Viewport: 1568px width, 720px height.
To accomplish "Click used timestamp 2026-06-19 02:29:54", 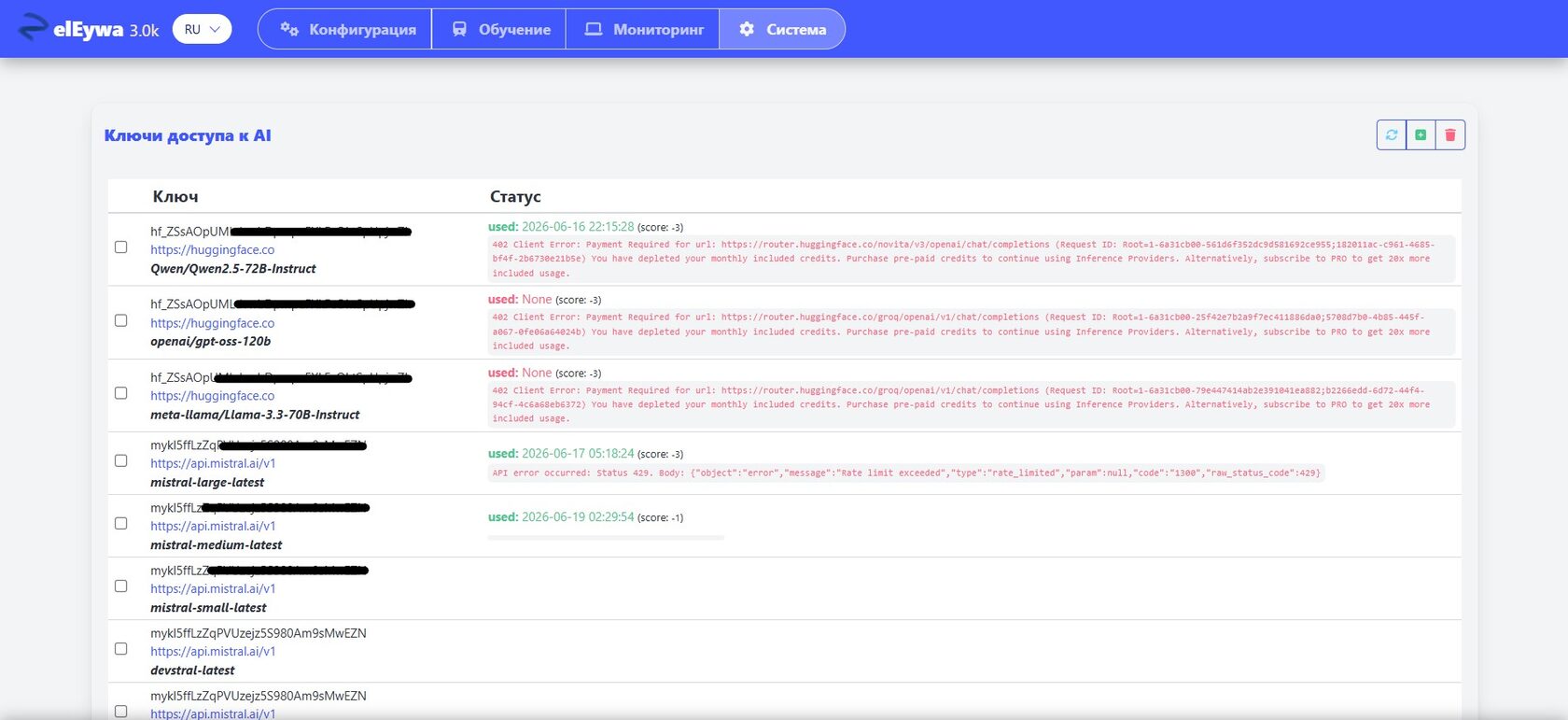I will pos(578,517).
